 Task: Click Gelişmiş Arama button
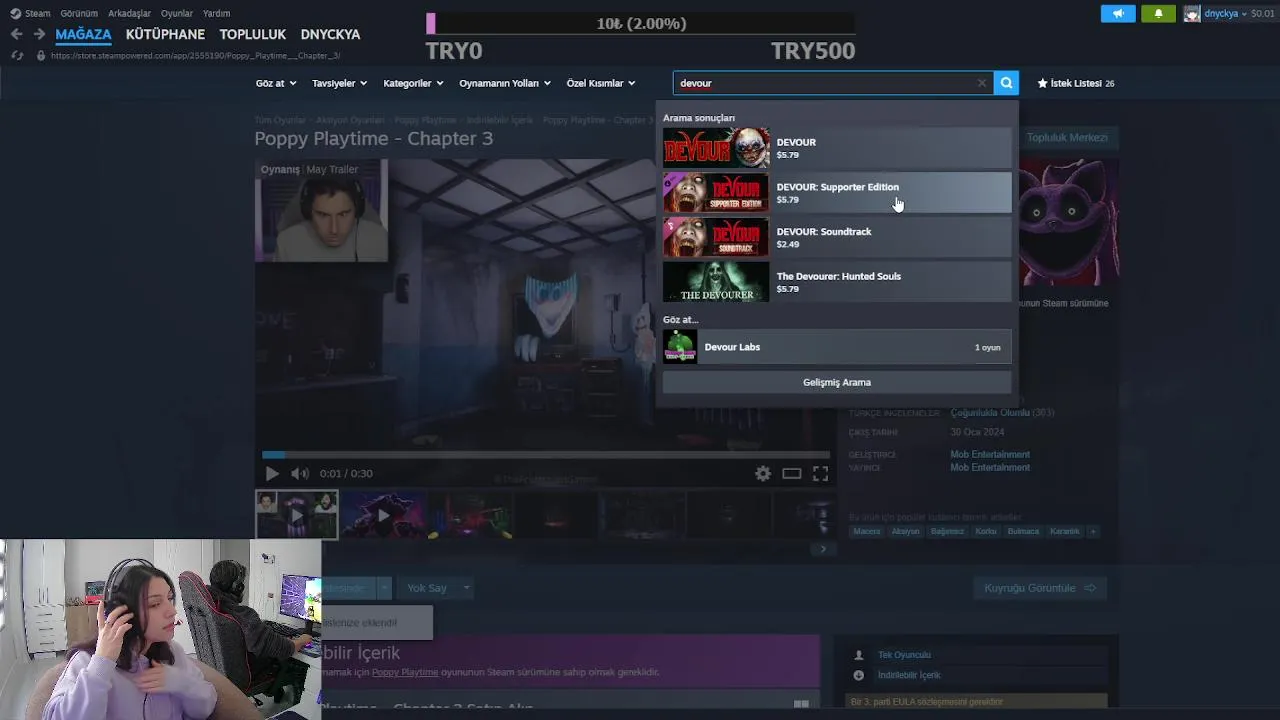[x=837, y=382]
